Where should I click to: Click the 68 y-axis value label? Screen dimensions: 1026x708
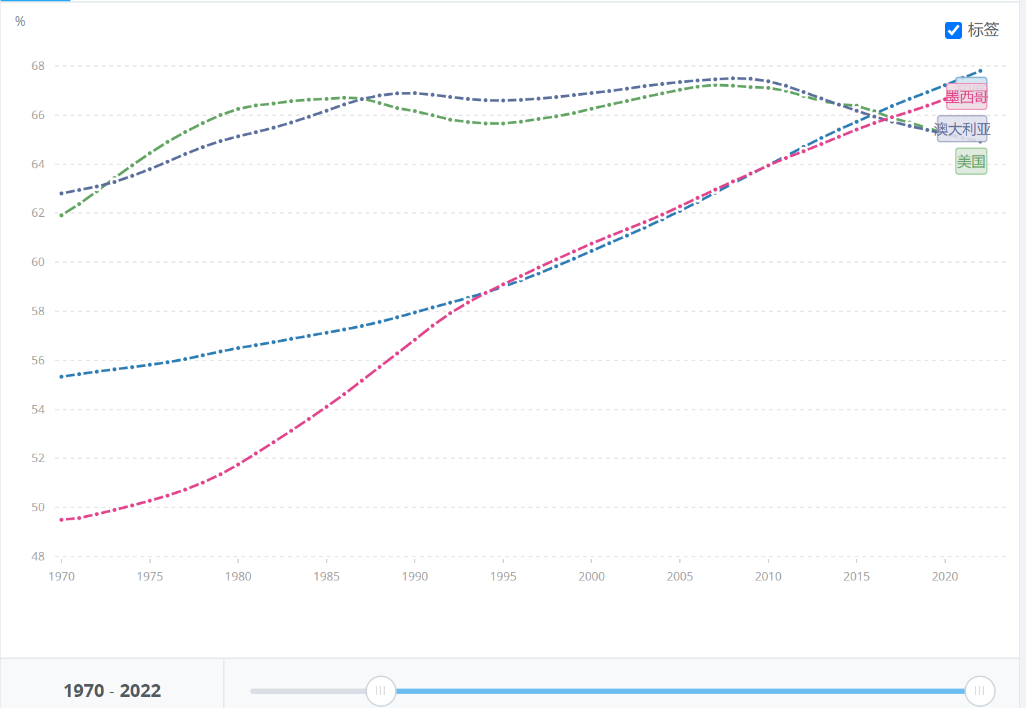[38, 66]
